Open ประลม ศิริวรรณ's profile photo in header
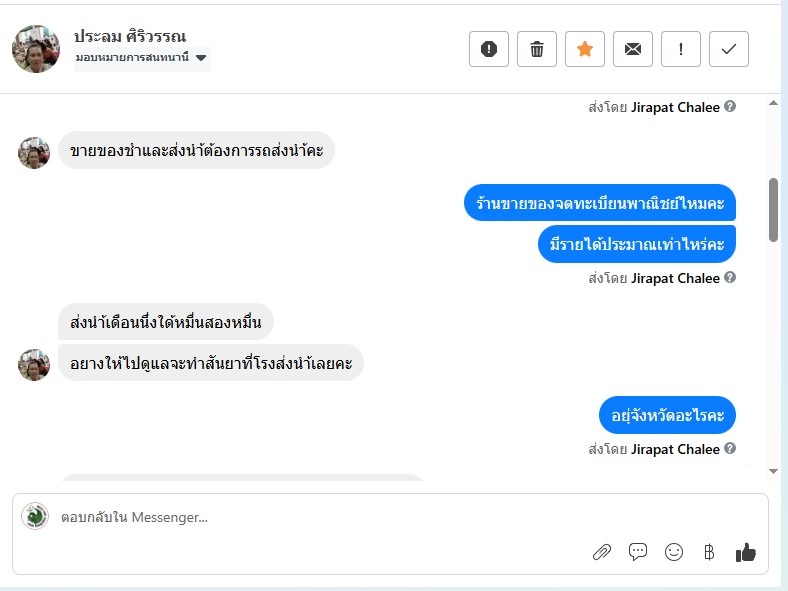788x591 pixels. (x=36, y=49)
